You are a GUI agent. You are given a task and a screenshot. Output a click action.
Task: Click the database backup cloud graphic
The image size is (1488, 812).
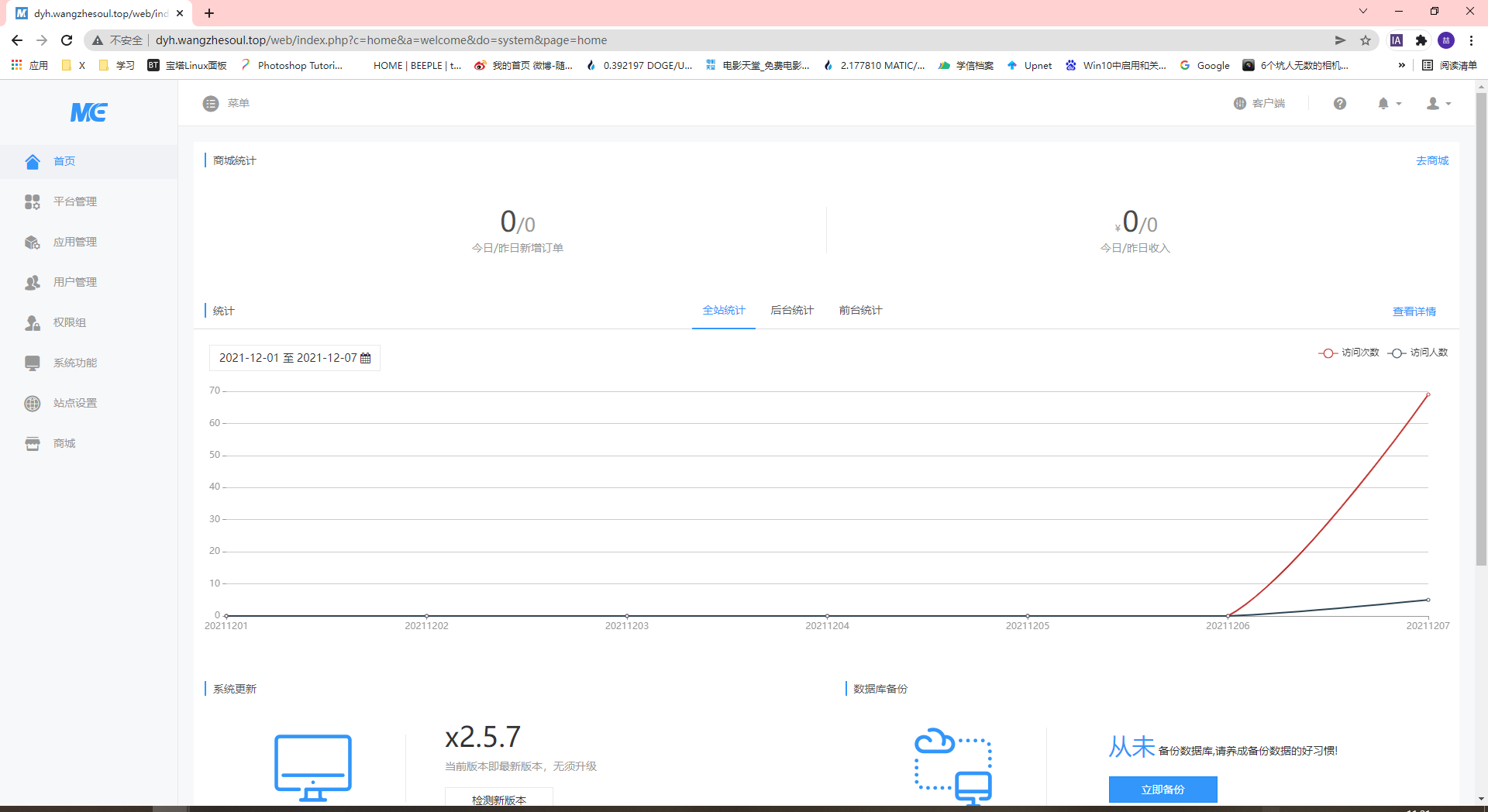953,766
